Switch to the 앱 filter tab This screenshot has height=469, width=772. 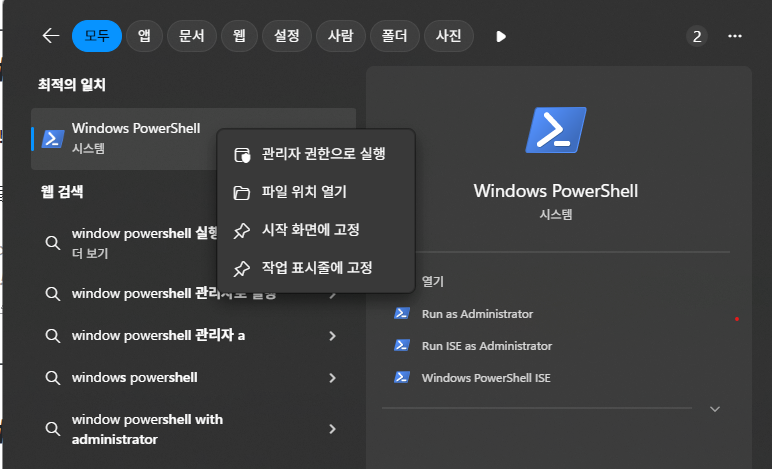[144, 36]
